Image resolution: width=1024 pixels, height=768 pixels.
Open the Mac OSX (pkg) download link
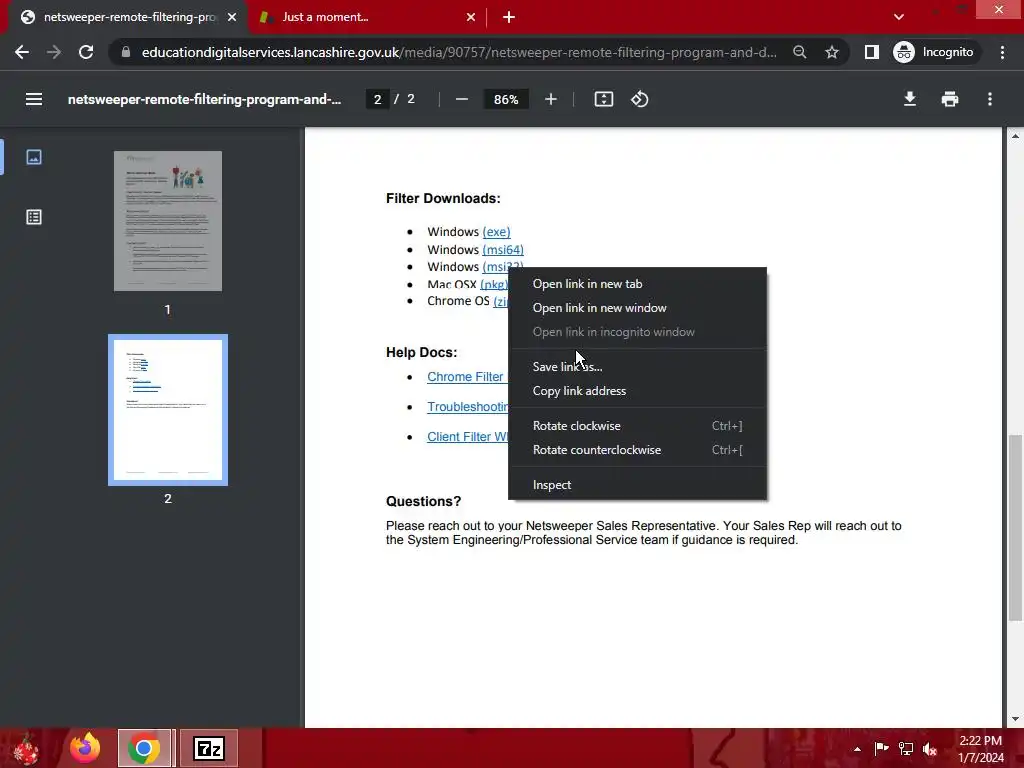click(494, 285)
